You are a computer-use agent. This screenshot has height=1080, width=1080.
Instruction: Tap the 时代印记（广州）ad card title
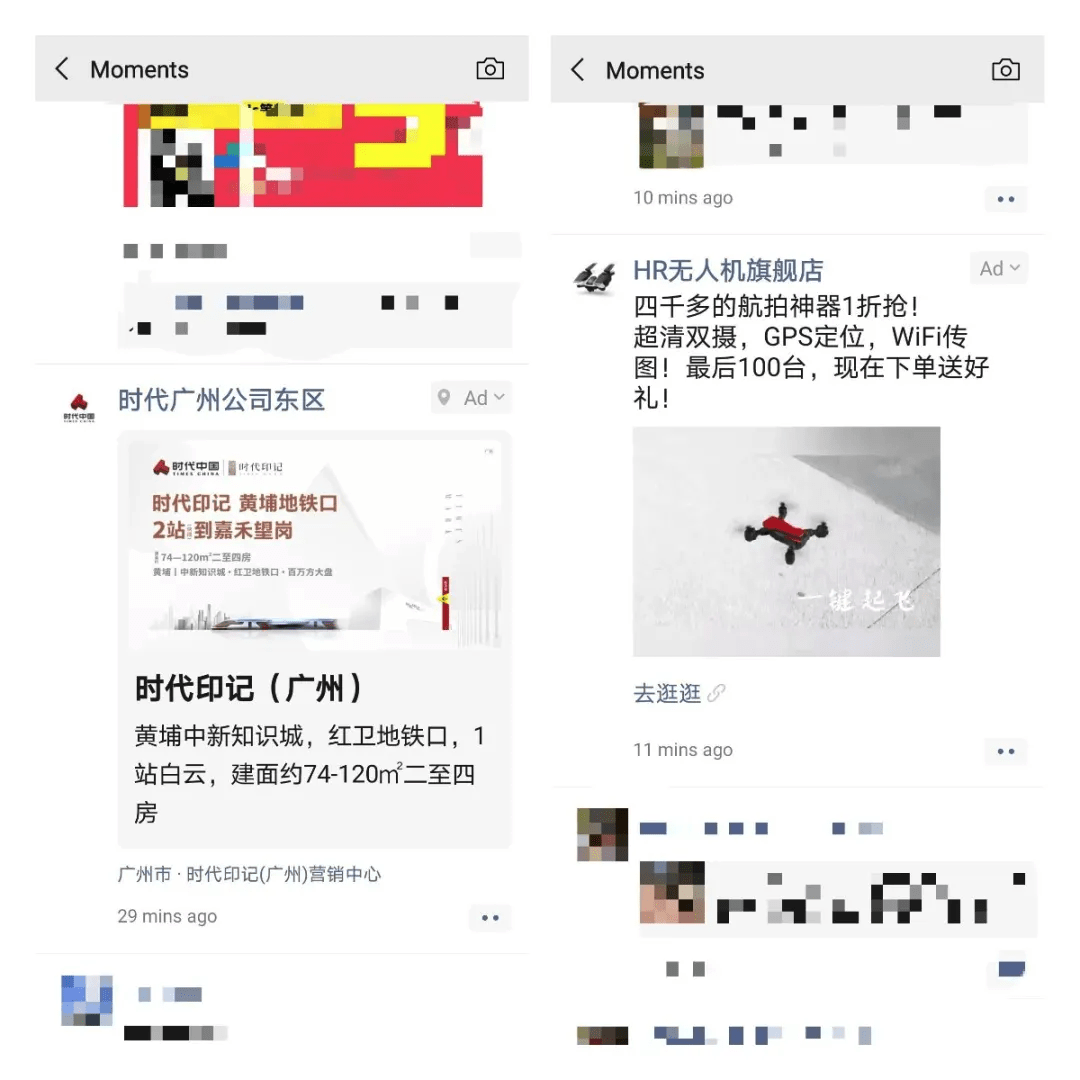click(x=248, y=688)
